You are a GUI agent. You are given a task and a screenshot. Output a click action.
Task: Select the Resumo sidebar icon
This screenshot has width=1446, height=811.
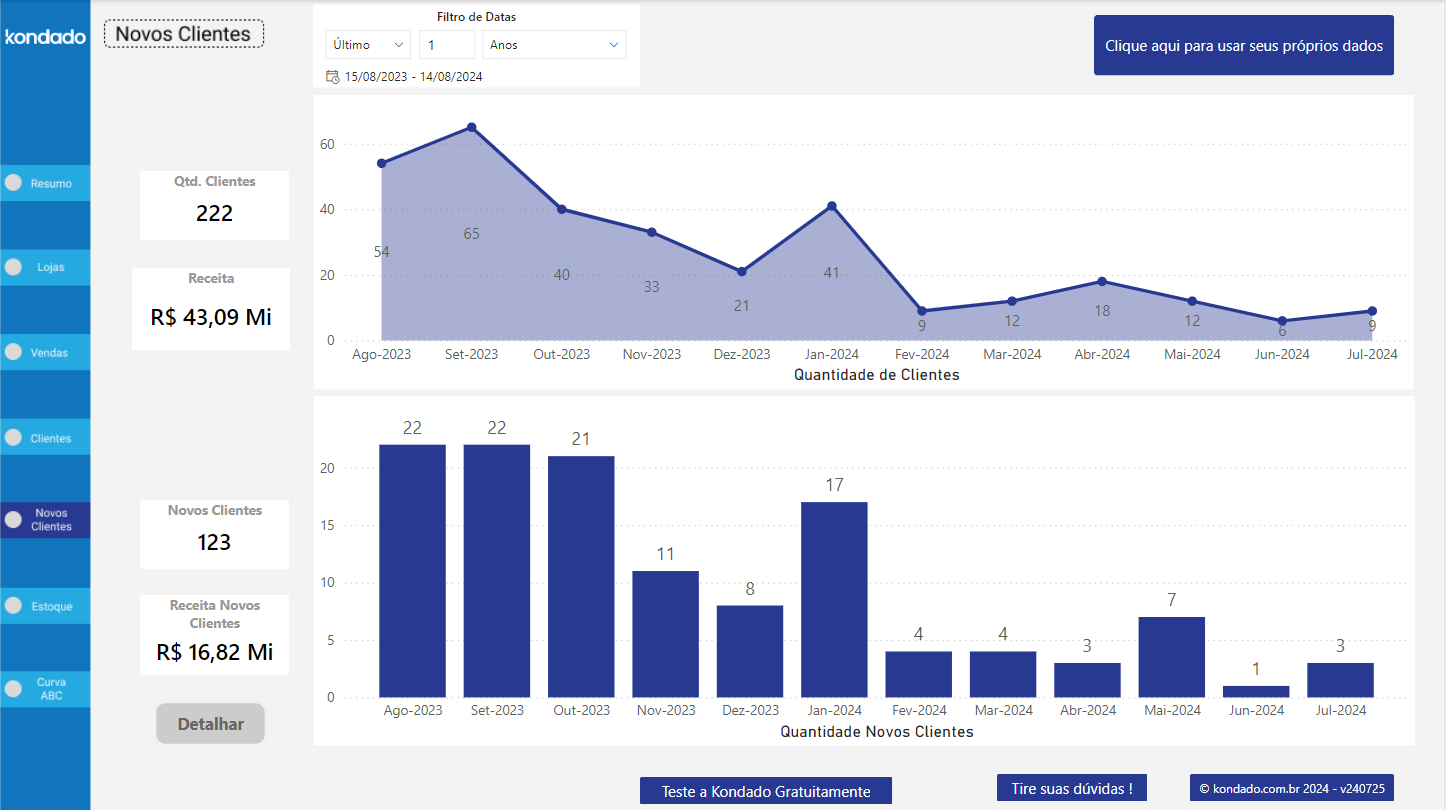pyautogui.click(x=45, y=183)
